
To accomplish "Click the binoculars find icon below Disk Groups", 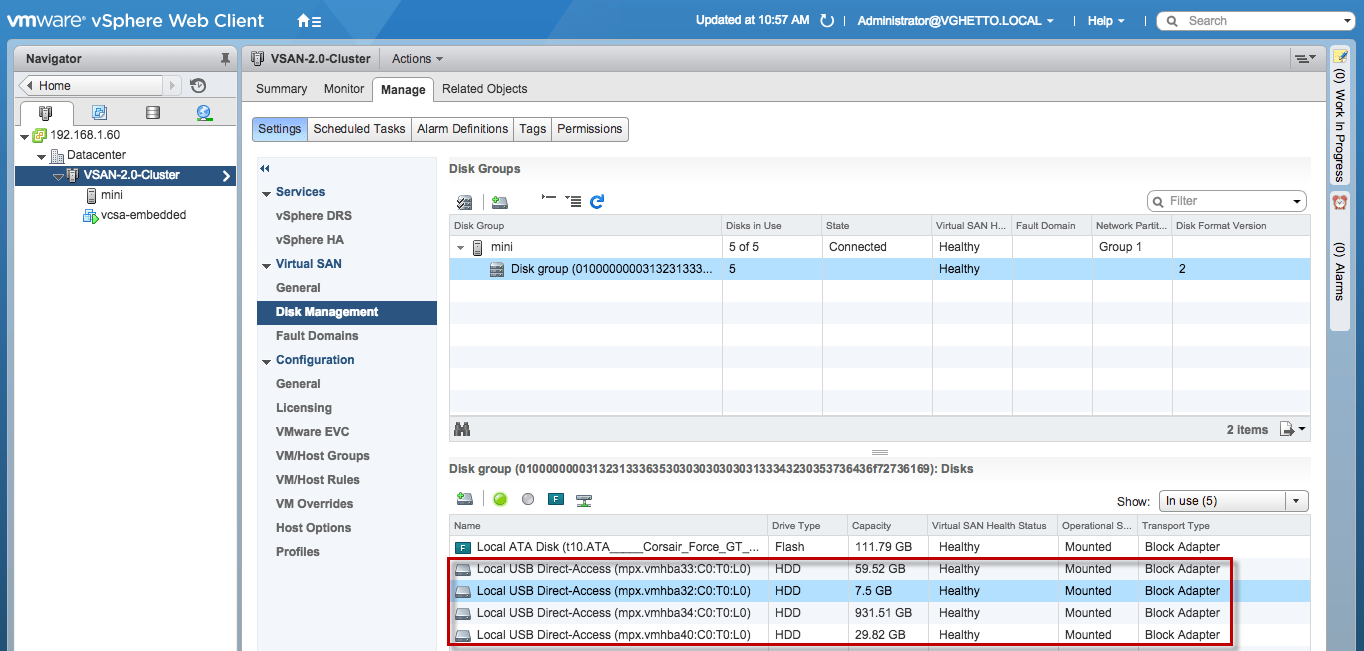I will (x=462, y=428).
